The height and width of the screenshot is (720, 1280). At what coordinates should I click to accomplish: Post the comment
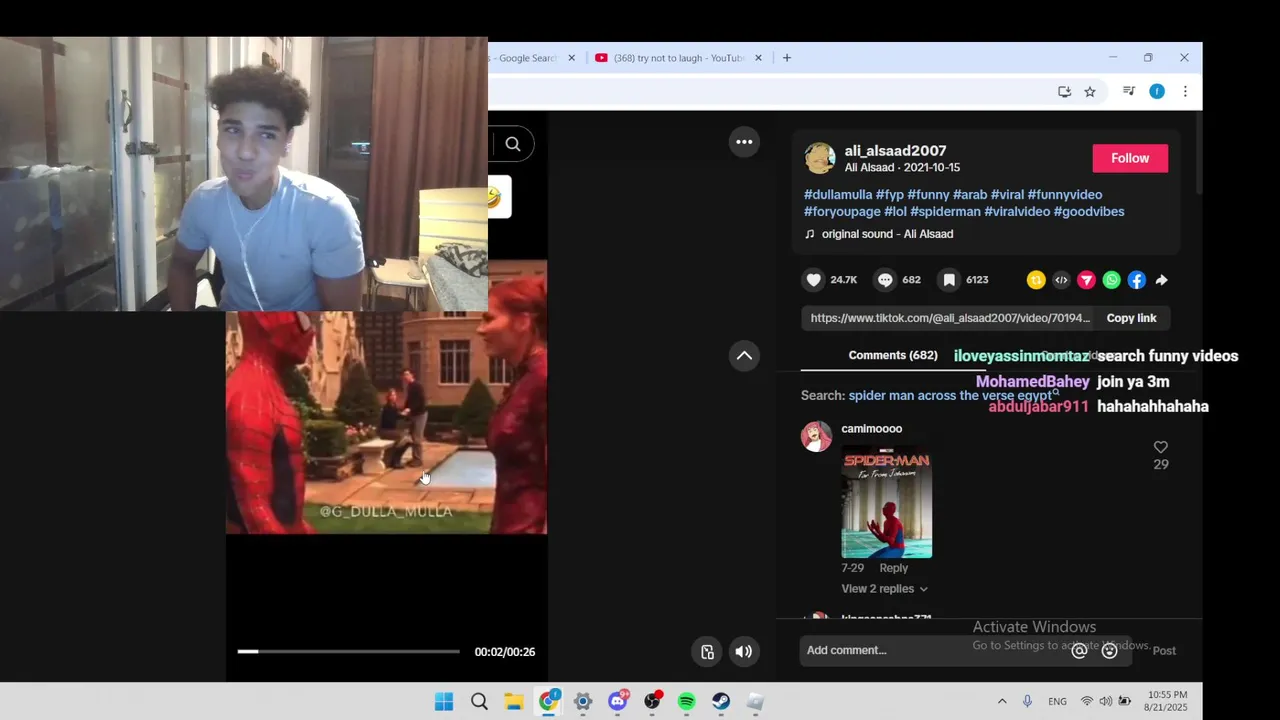[x=1164, y=651]
